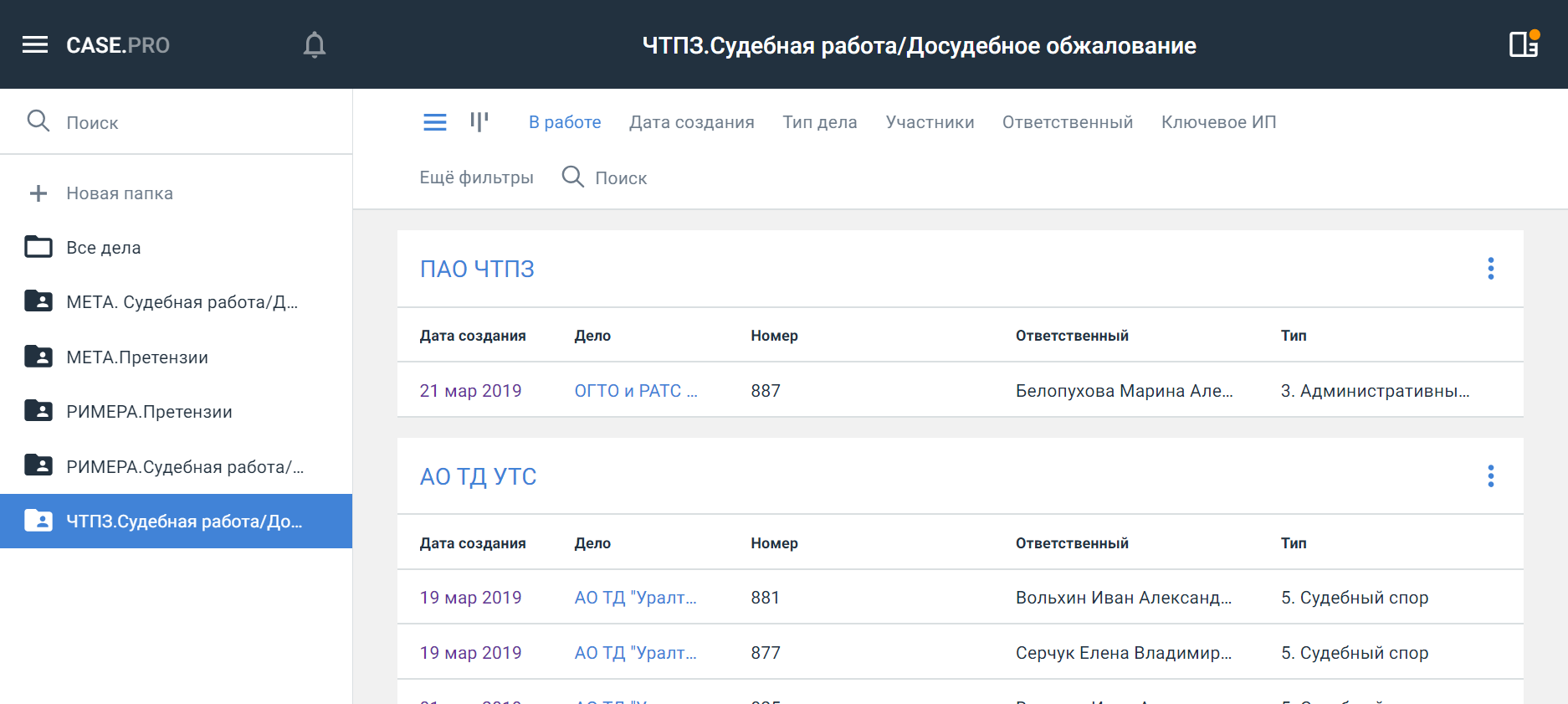The height and width of the screenshot is (704, 1568).
Task: Click Ответственный column header in АО ТД УТС table
Action: (1072, 543)
